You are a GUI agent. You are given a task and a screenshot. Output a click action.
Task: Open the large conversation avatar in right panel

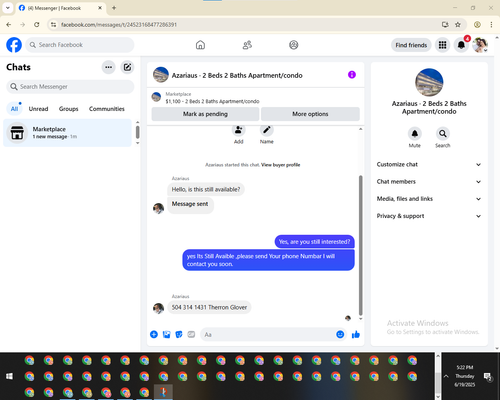pyautogui.click(x=429, y=82)
